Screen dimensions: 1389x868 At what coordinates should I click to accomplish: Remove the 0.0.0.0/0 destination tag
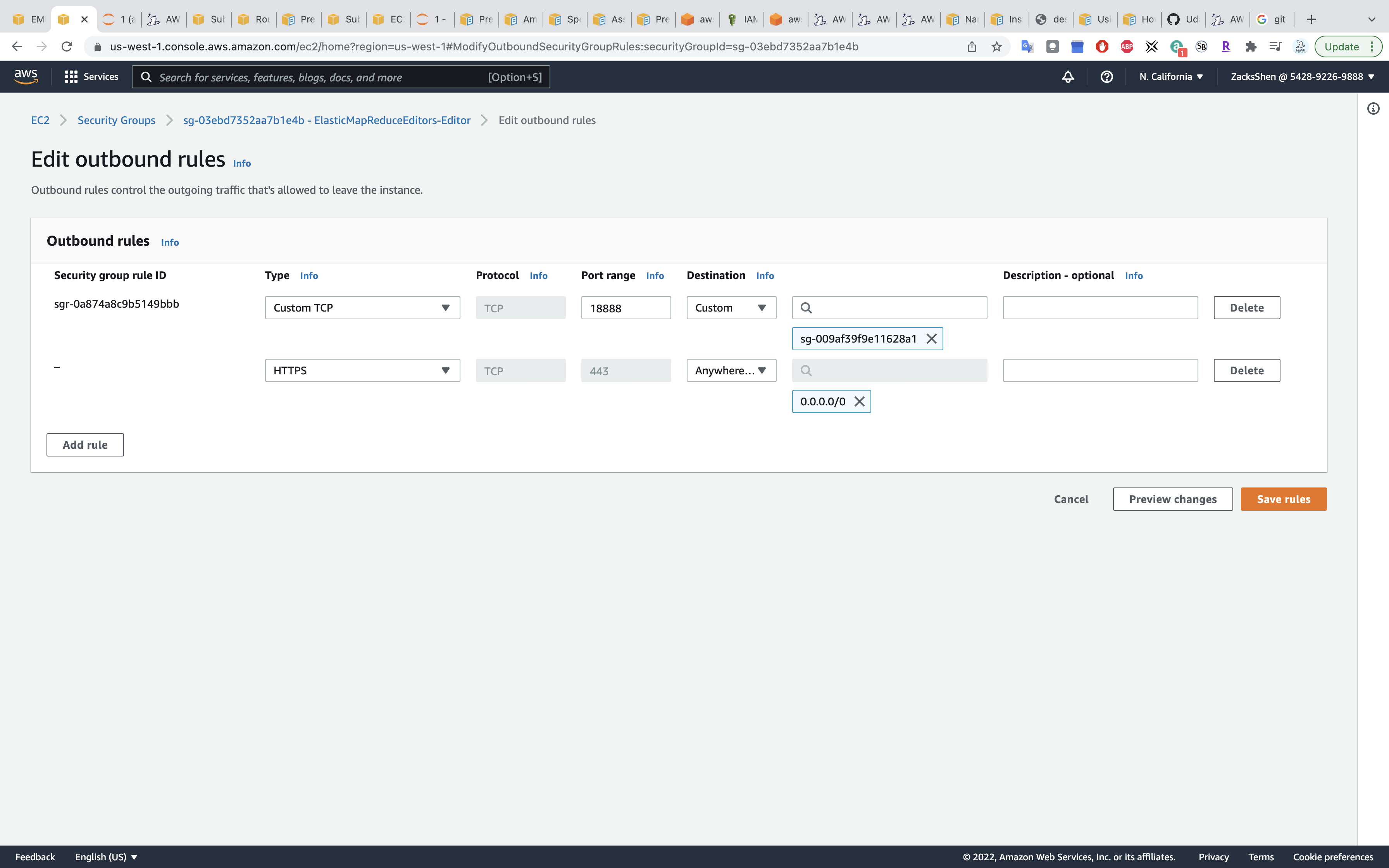pyautogui.click(x=859, y=402)
